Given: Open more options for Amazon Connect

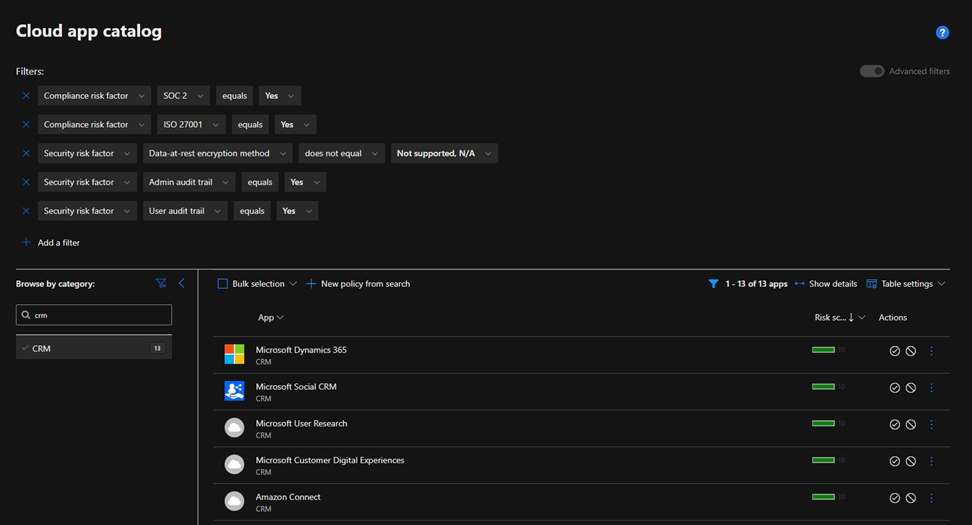Looking at the screenshot, I should coord(931,498).
